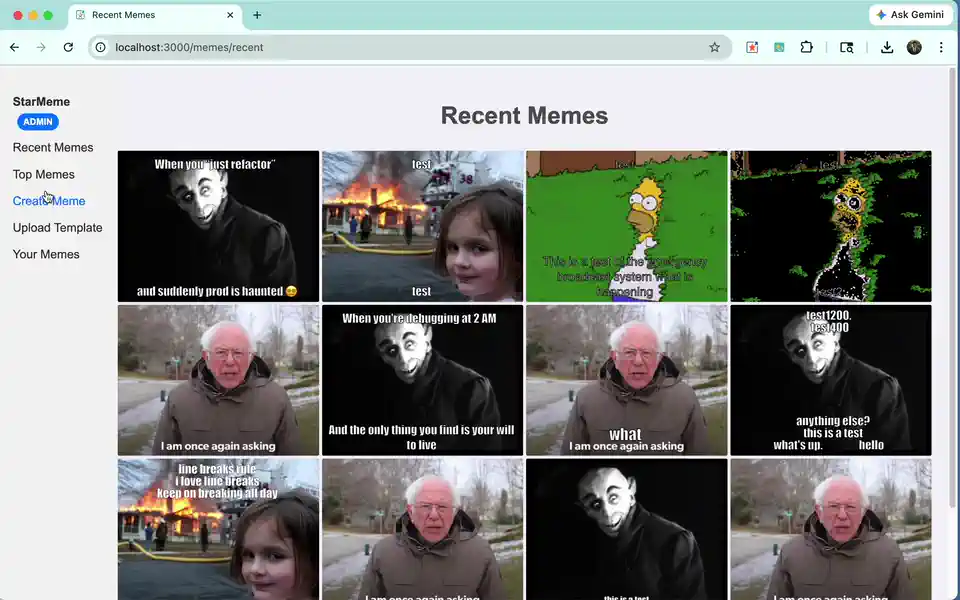This screenshot has width=960, height=600.
Task: Open the Create Meme page
Action: point(49,200)
